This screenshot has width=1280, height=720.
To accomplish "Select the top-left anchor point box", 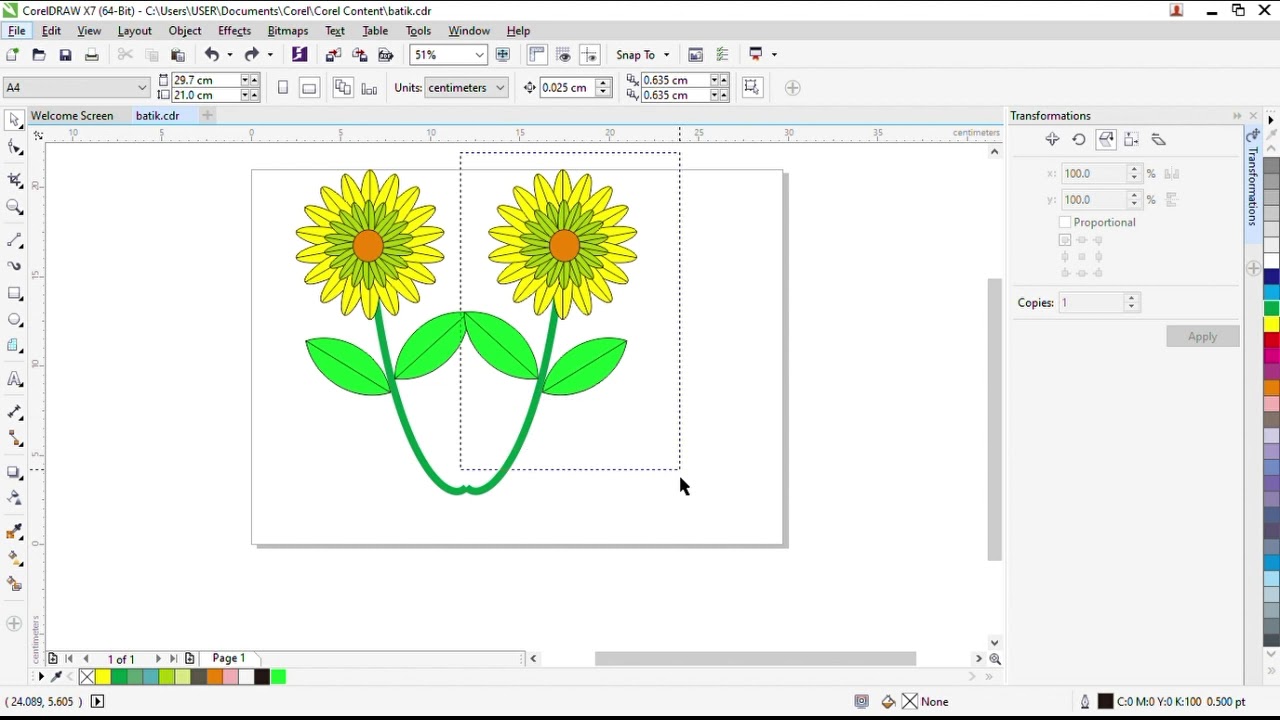I will pyautogui.click(x=1065, y=240).
